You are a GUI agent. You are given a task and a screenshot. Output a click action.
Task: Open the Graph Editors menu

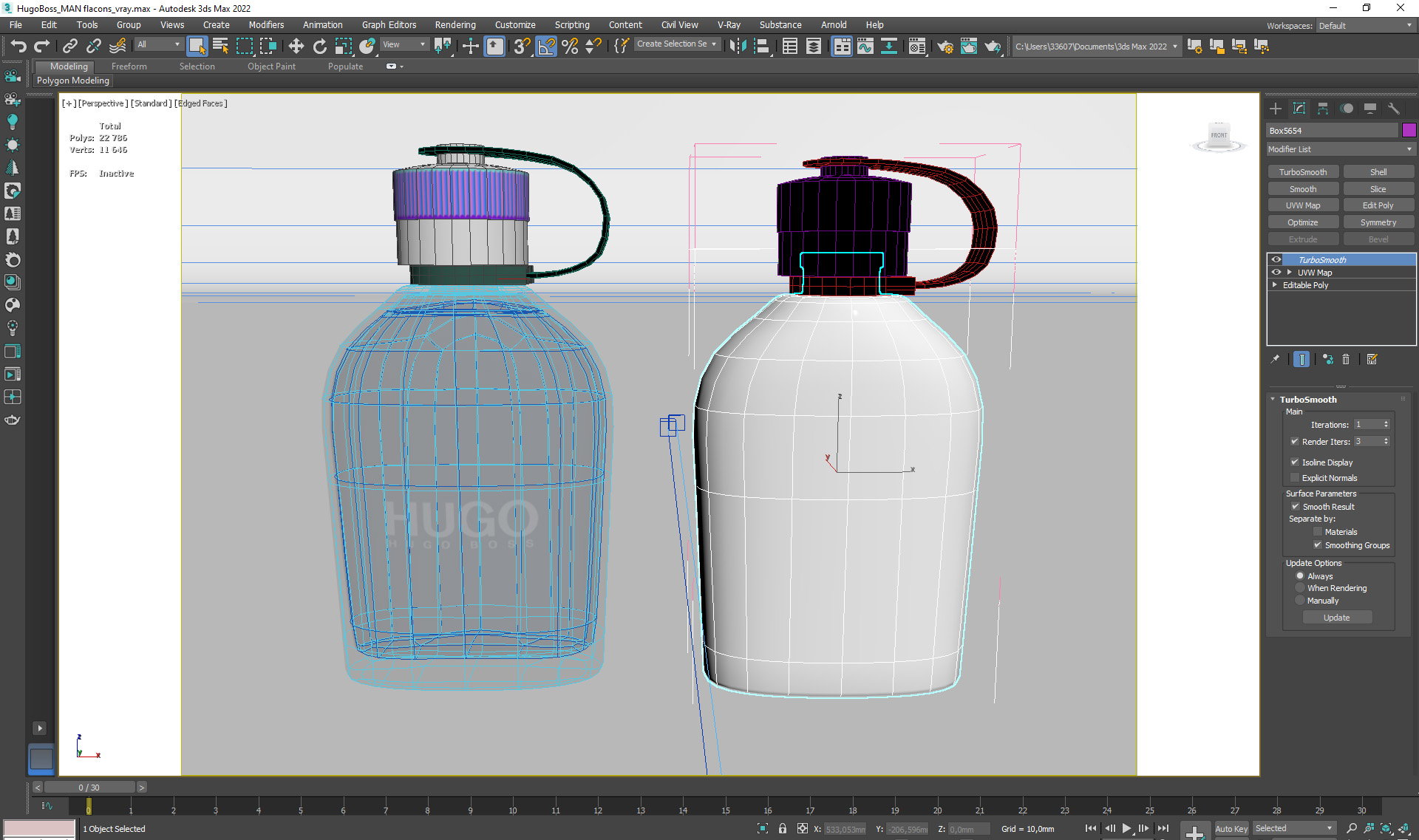(x=389, y=25)
